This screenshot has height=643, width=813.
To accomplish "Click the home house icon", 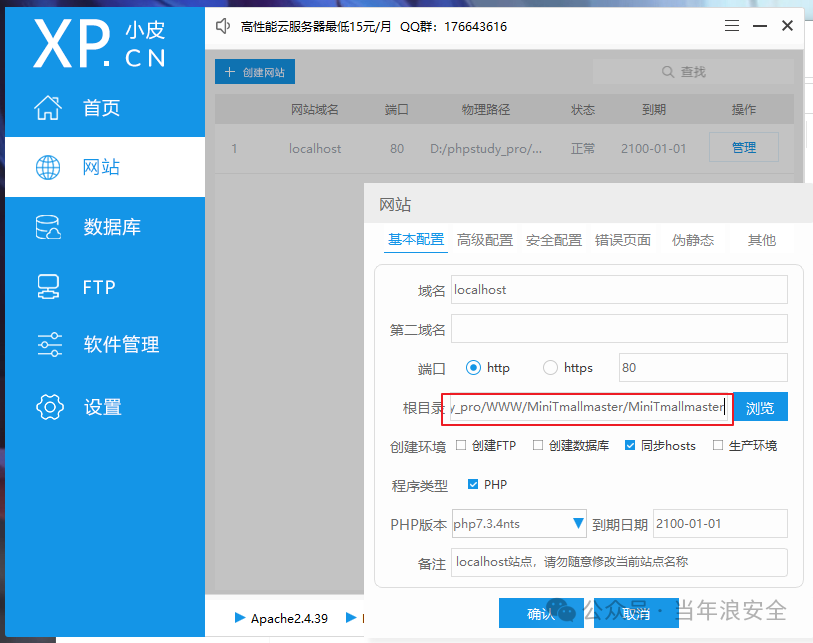I will pyautogui.click(x=48, y=108).
